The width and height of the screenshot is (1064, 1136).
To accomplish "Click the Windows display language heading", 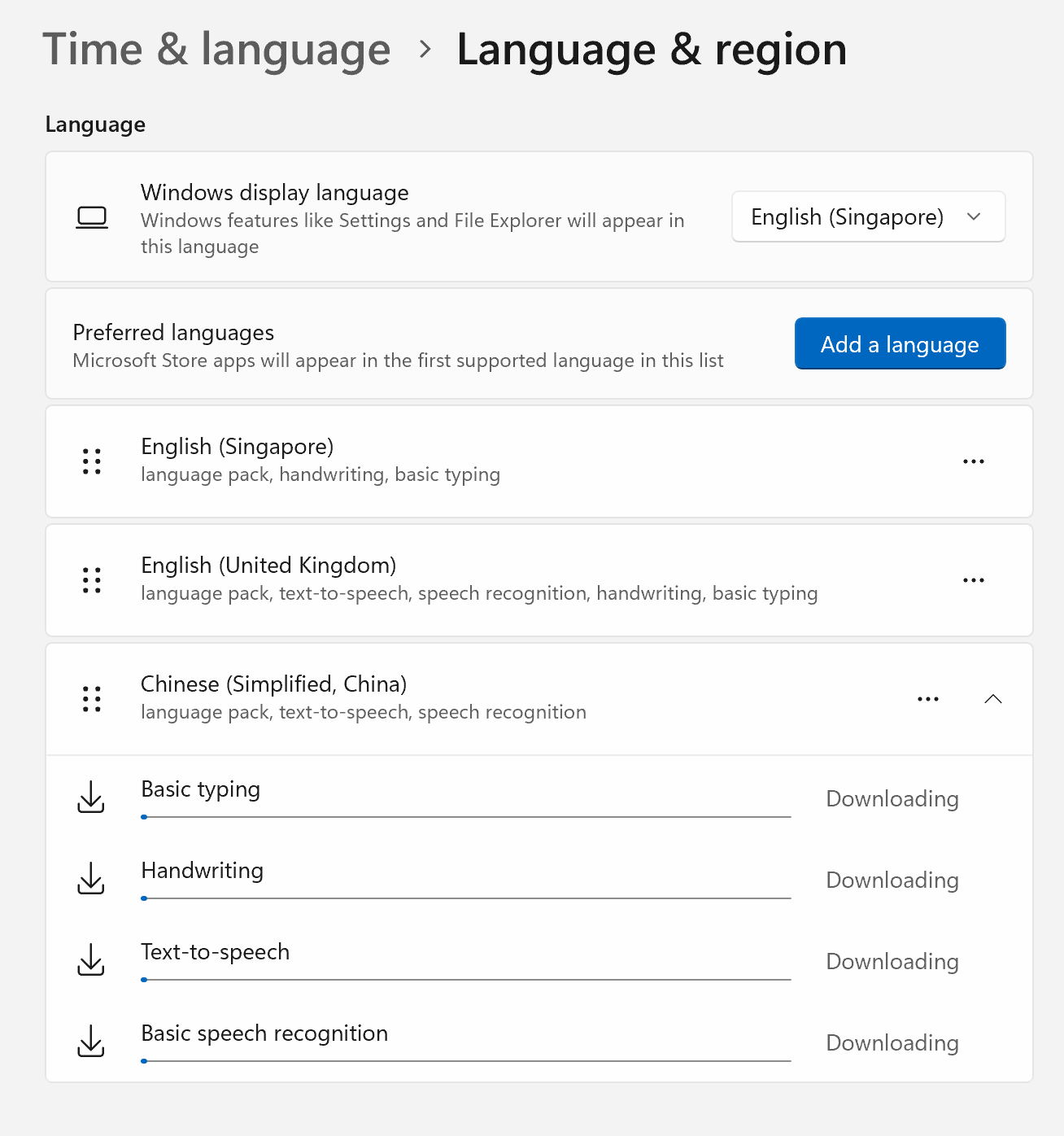I will pos(275,193).
